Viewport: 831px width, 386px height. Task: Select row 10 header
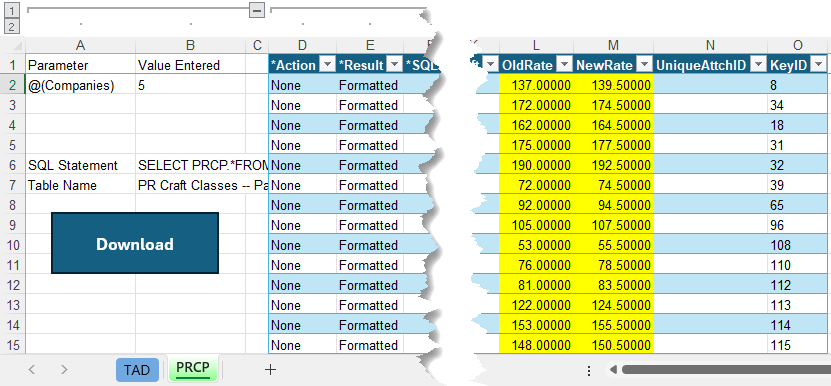point(13,245)
